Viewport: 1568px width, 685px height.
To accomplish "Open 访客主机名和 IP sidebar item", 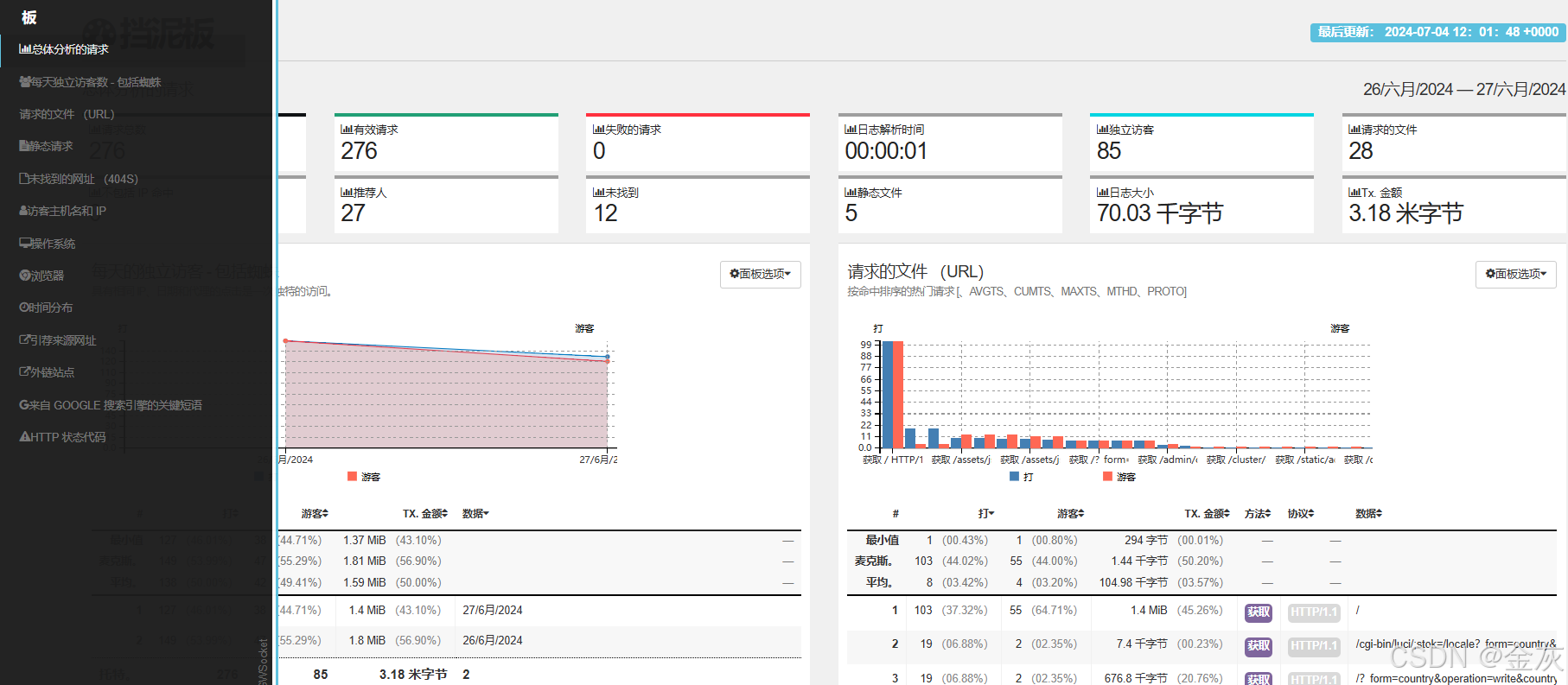I will tap(62, 211).
